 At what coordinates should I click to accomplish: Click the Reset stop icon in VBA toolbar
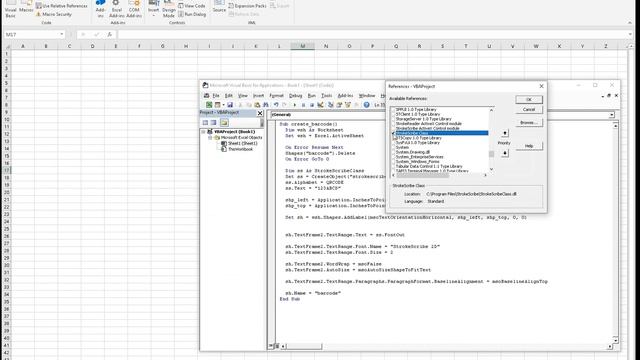[312, 105]
